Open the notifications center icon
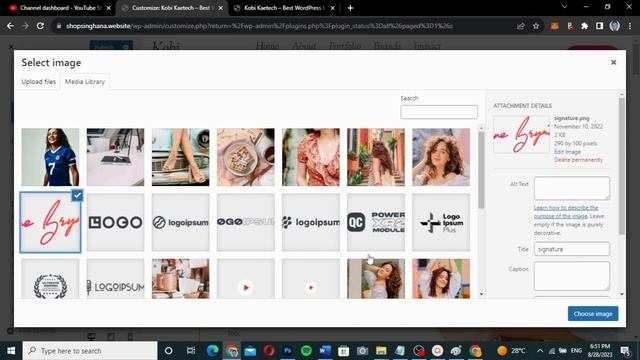The height and width of the screenshot is (360, 640). click(625, 351)
